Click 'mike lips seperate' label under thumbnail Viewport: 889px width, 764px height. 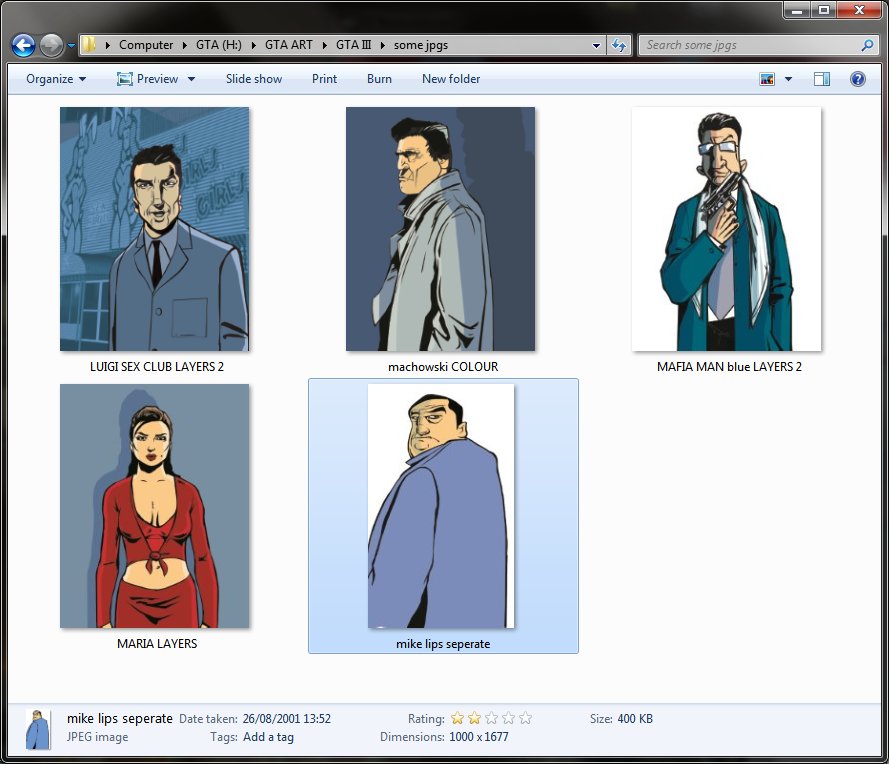[443, 644]
